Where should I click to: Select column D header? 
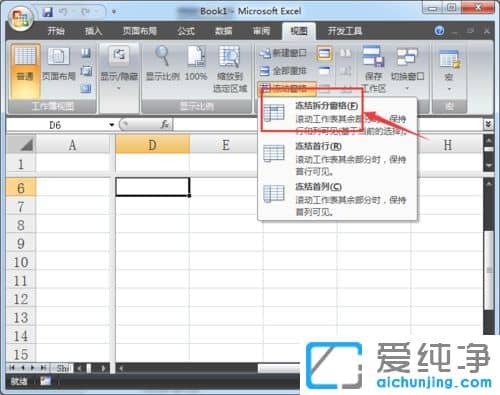(x=152, y=145)
